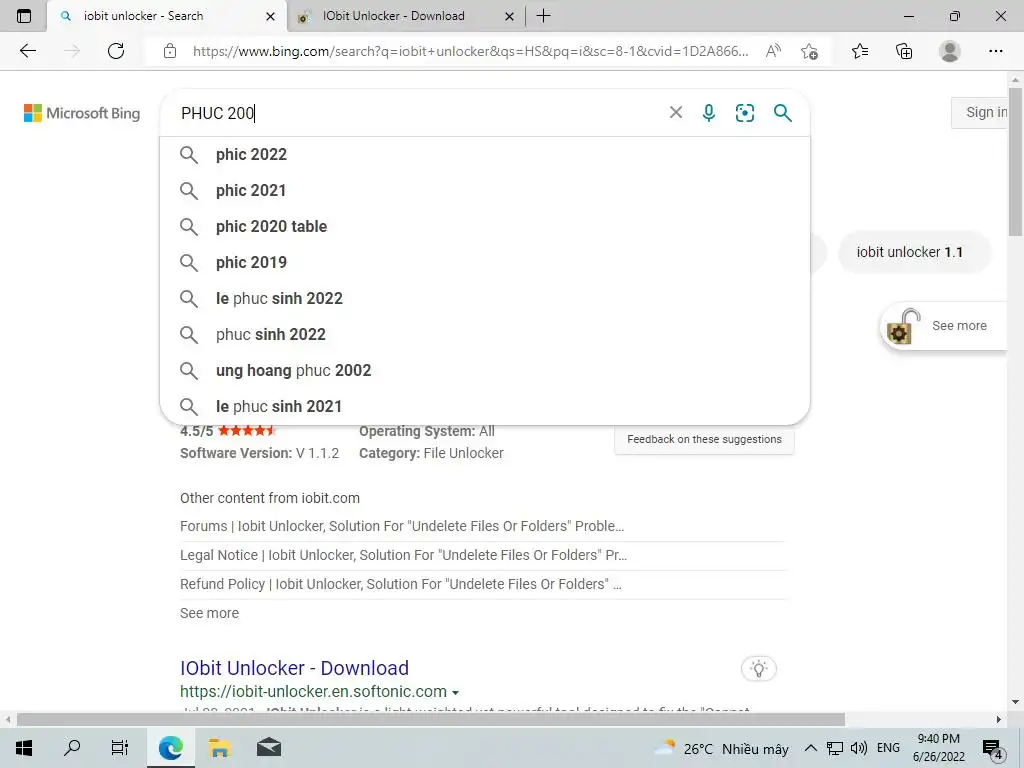1024x768 pixels.
Task: Open Windows taskbar search
Action: (x=72, y=747)
